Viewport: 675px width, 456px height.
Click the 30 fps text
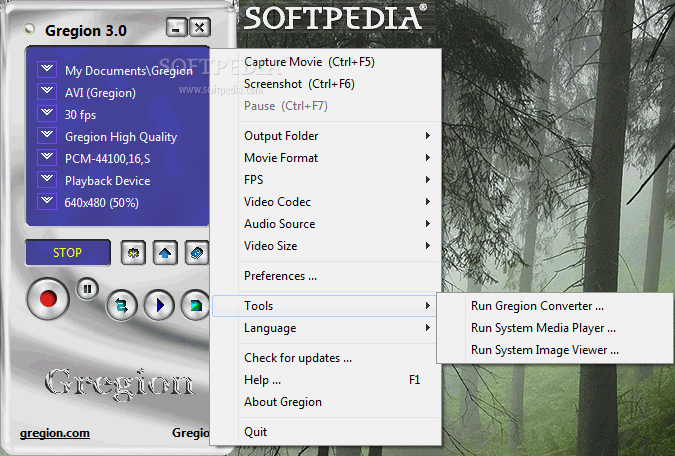point(80,115)
